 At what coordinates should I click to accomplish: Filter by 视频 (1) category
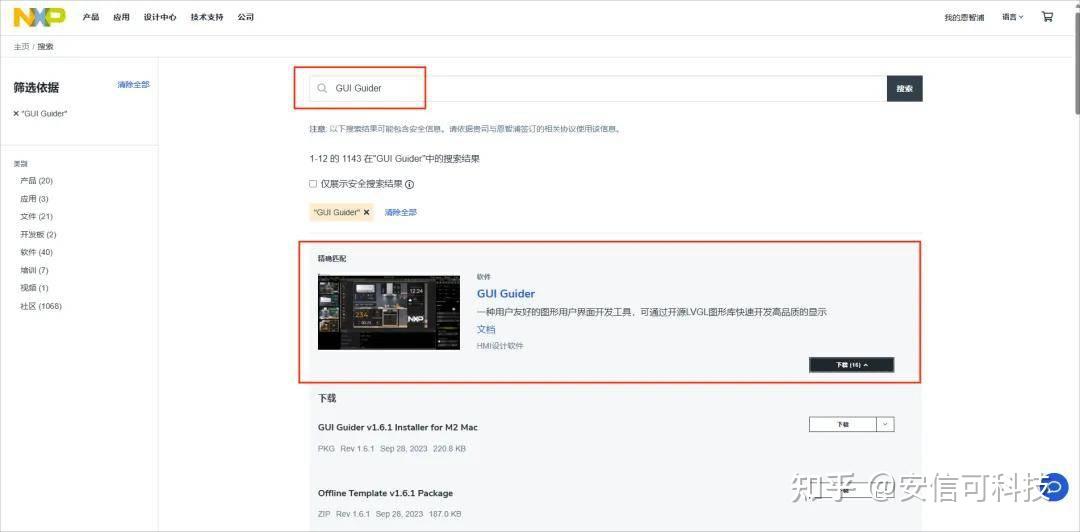pos(34,287)
